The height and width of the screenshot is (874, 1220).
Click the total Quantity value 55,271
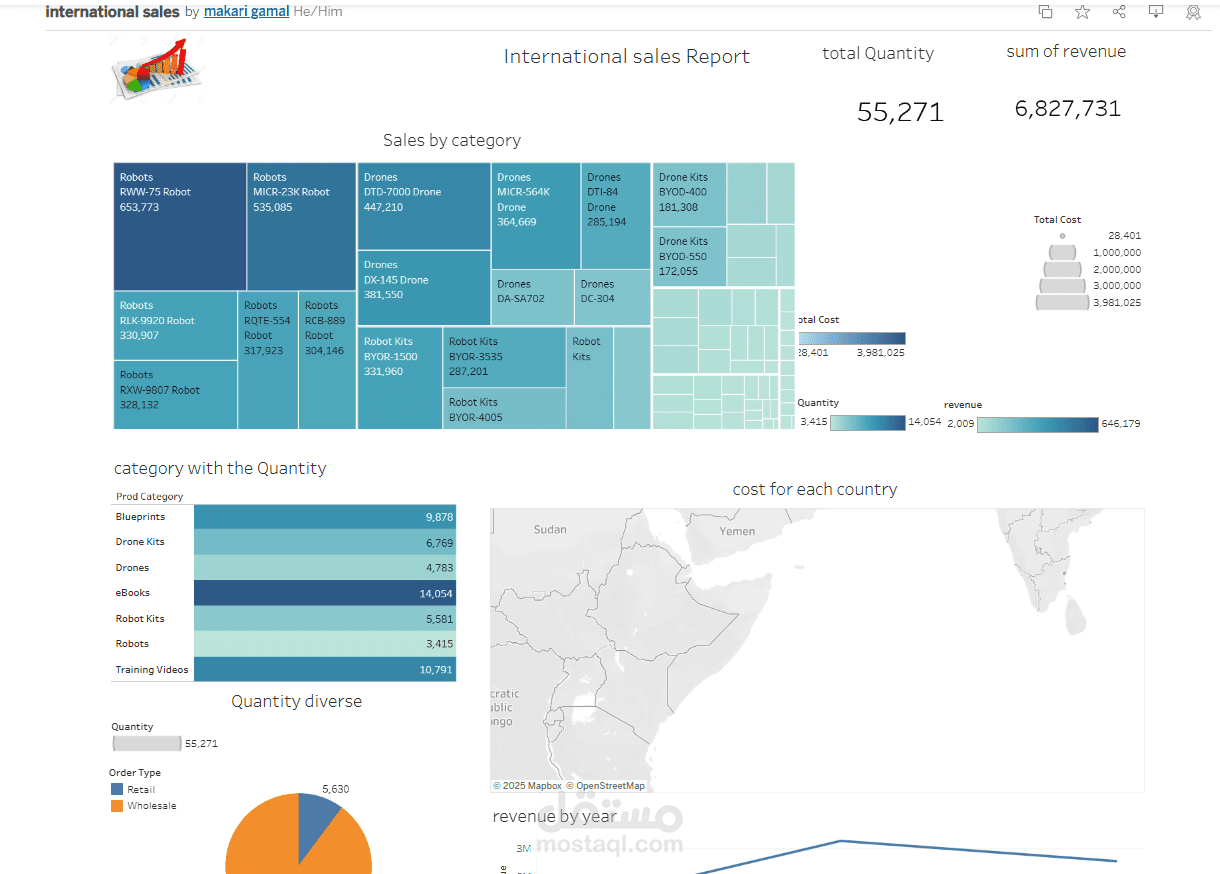point(900,112)
